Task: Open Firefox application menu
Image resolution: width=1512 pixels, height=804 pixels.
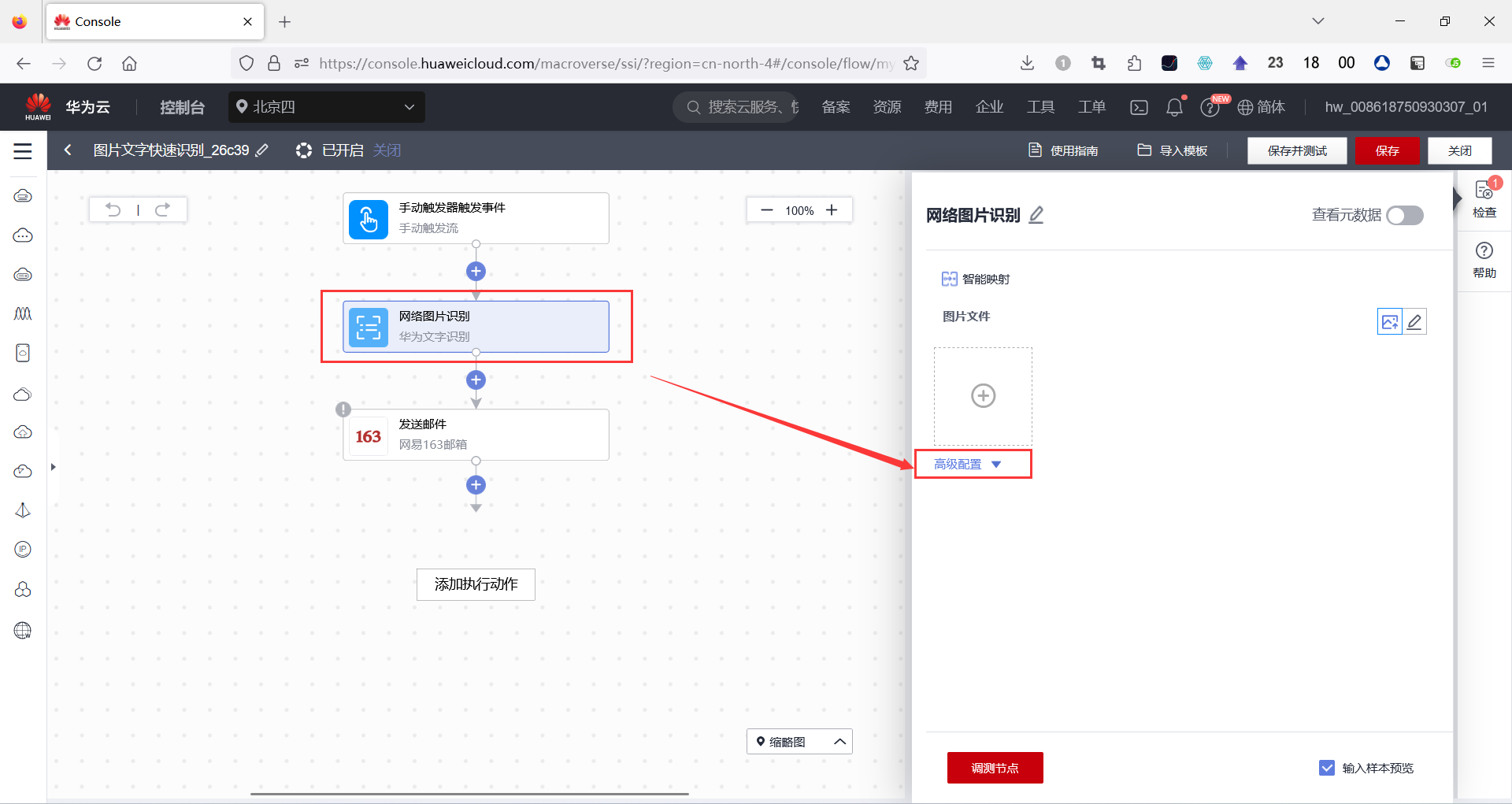Action: click(x=1488, y=63)
